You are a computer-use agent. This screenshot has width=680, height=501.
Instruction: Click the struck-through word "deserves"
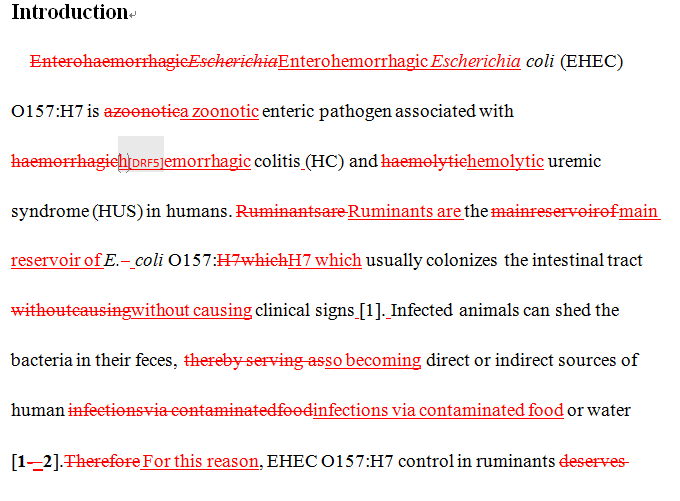point(593,461)
